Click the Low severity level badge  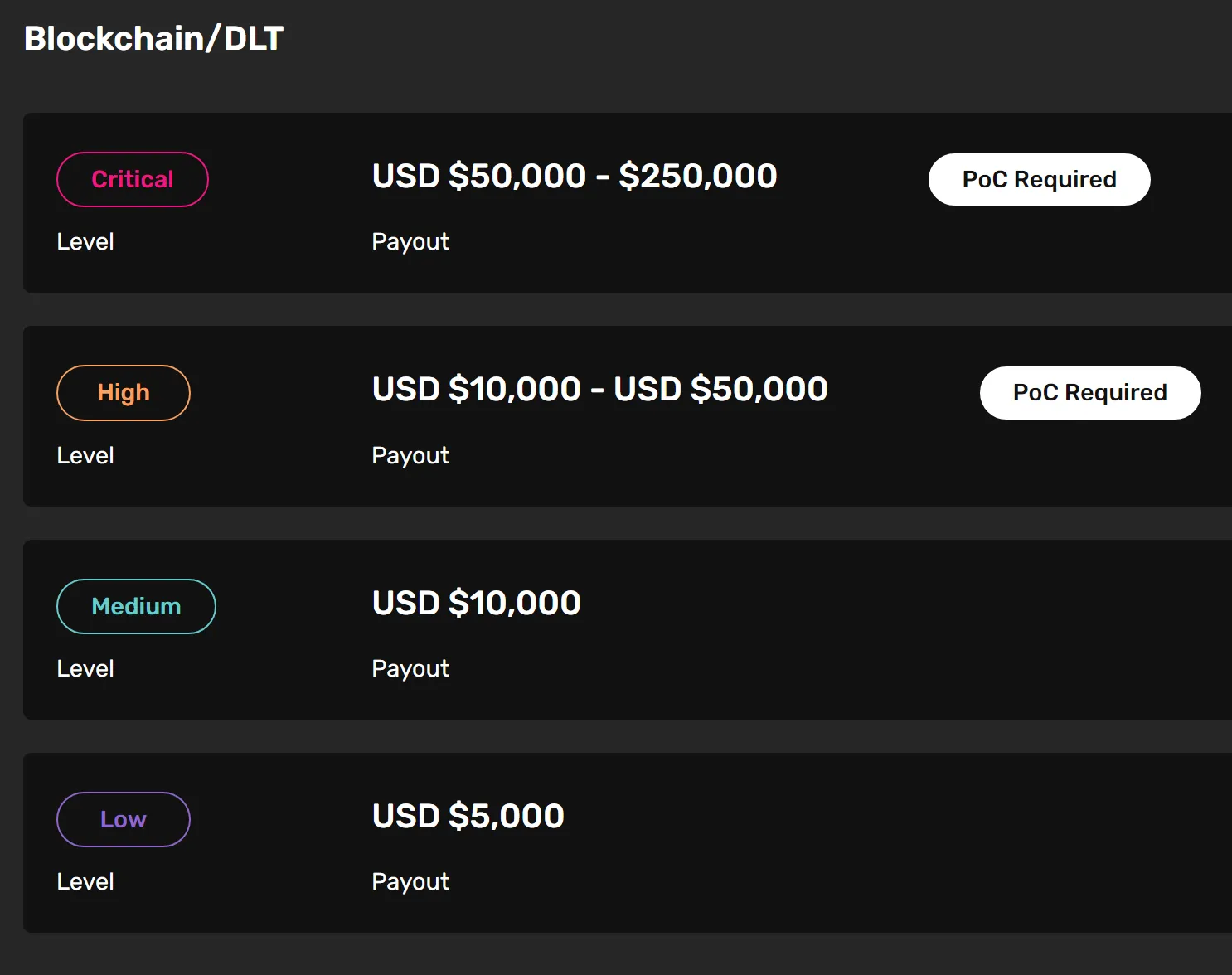(124, 819)
